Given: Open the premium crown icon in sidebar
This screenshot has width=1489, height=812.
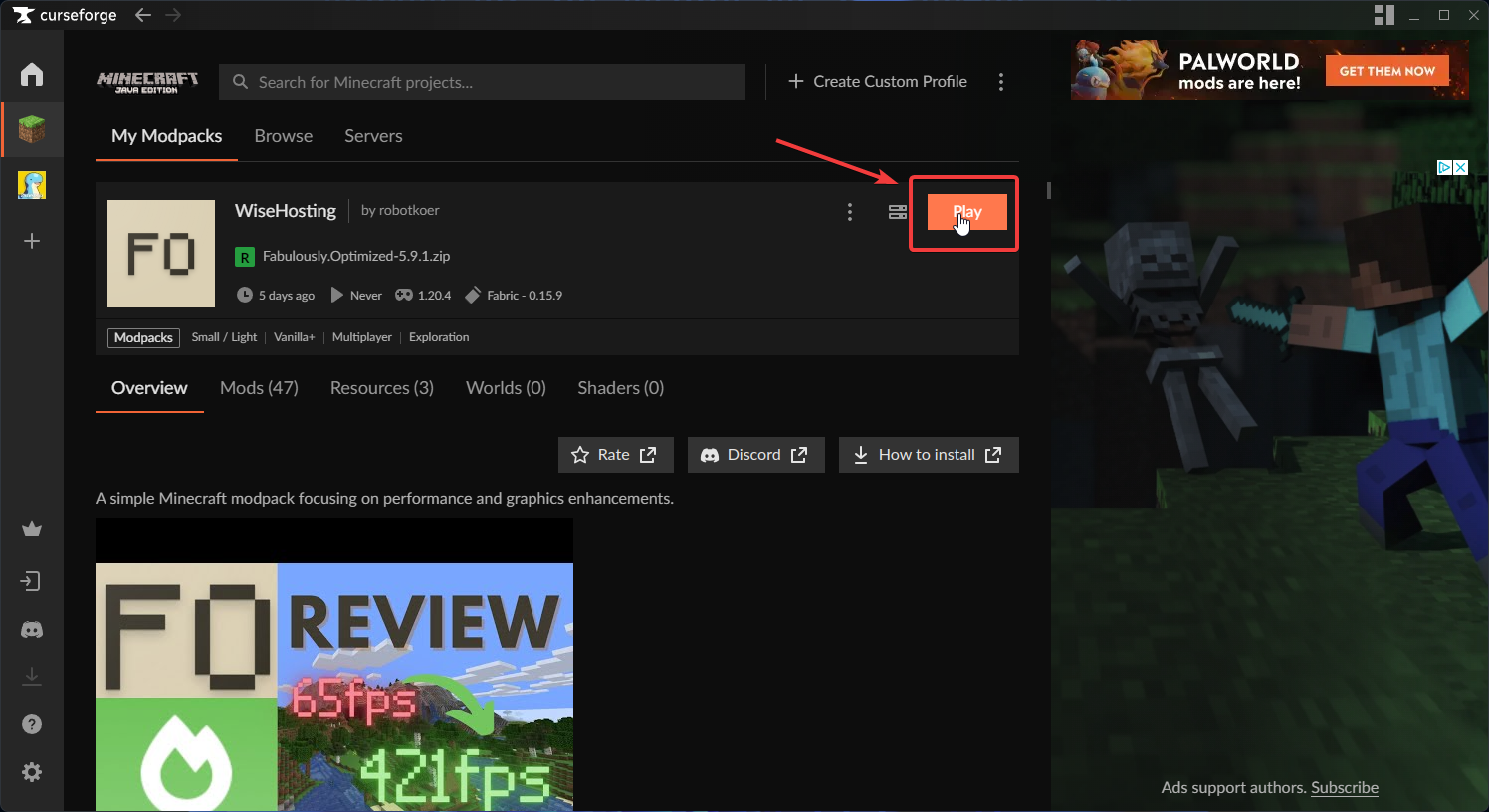Looking at the screenshot, I should (x=32, y=529).
